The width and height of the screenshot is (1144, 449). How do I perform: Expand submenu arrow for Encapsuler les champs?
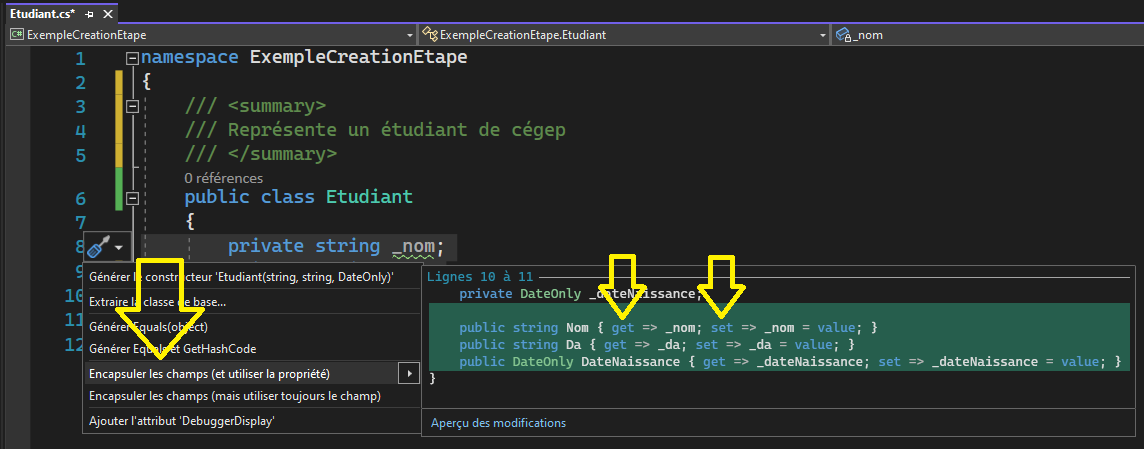[407, 374]
